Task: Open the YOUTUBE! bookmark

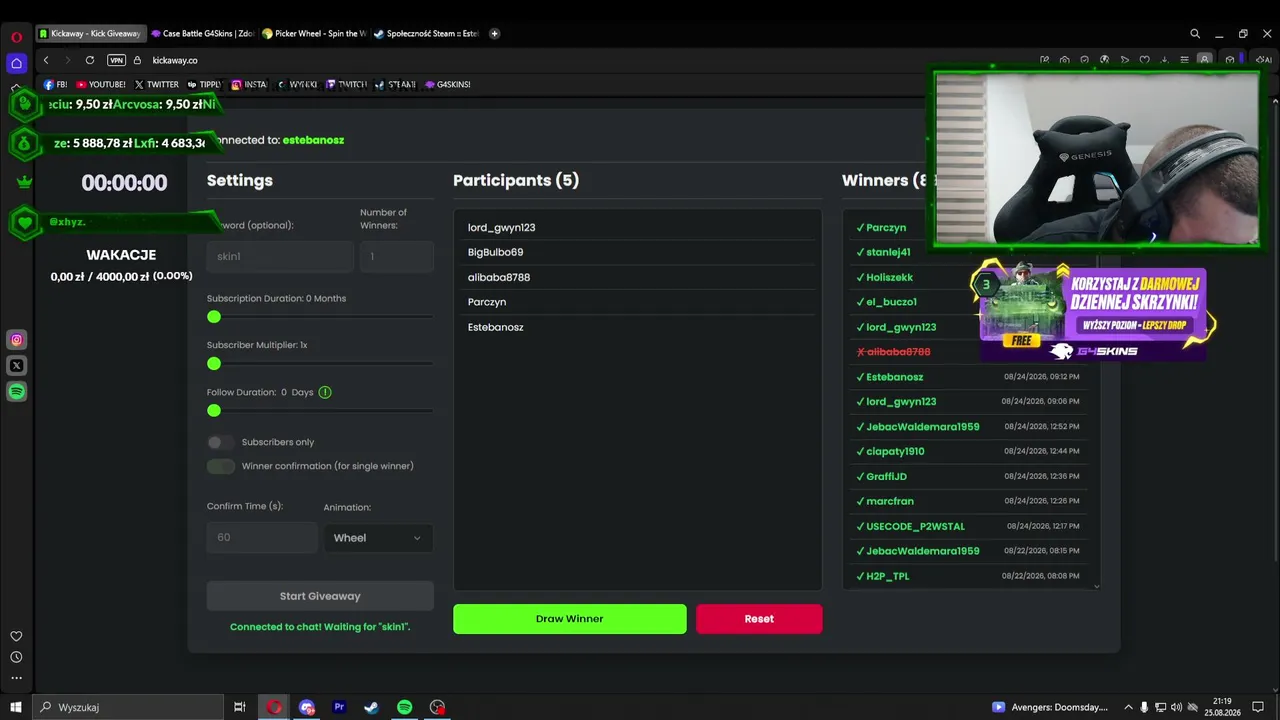Action: pos(101,85)
